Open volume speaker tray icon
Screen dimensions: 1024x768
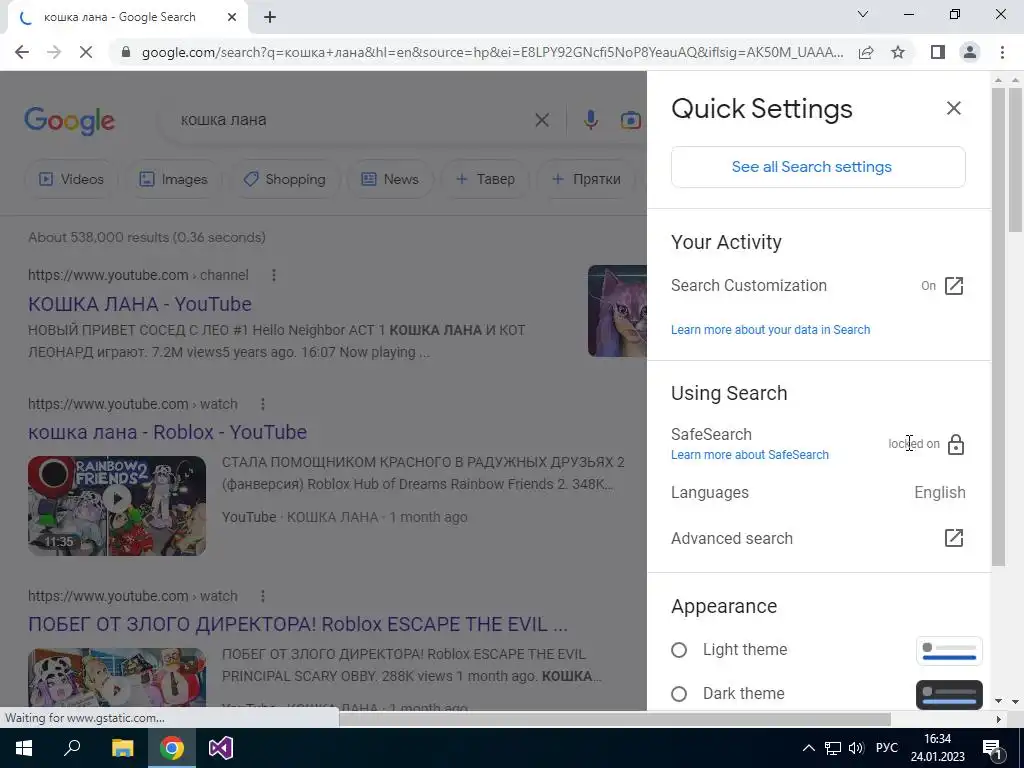coord(856,748)
